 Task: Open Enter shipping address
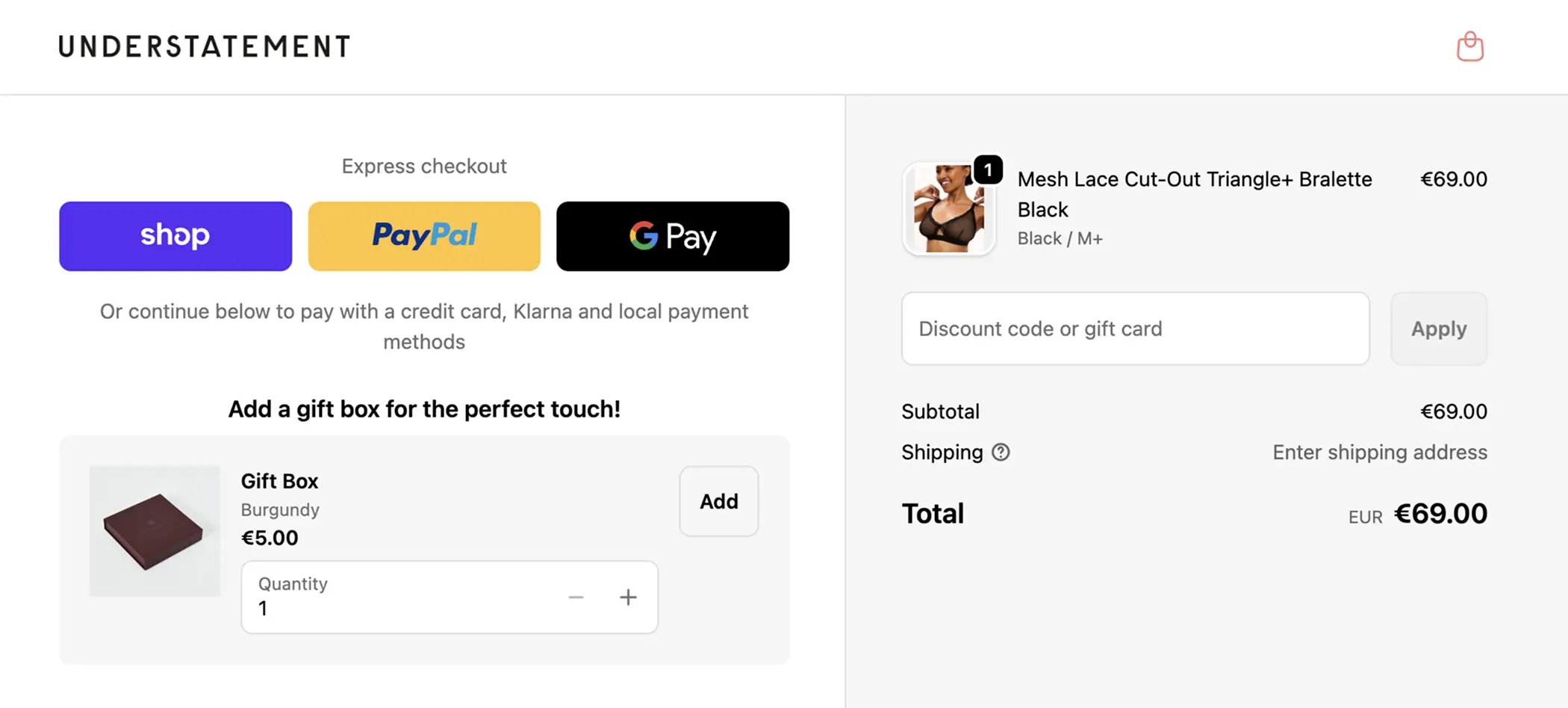point(1378,452)
